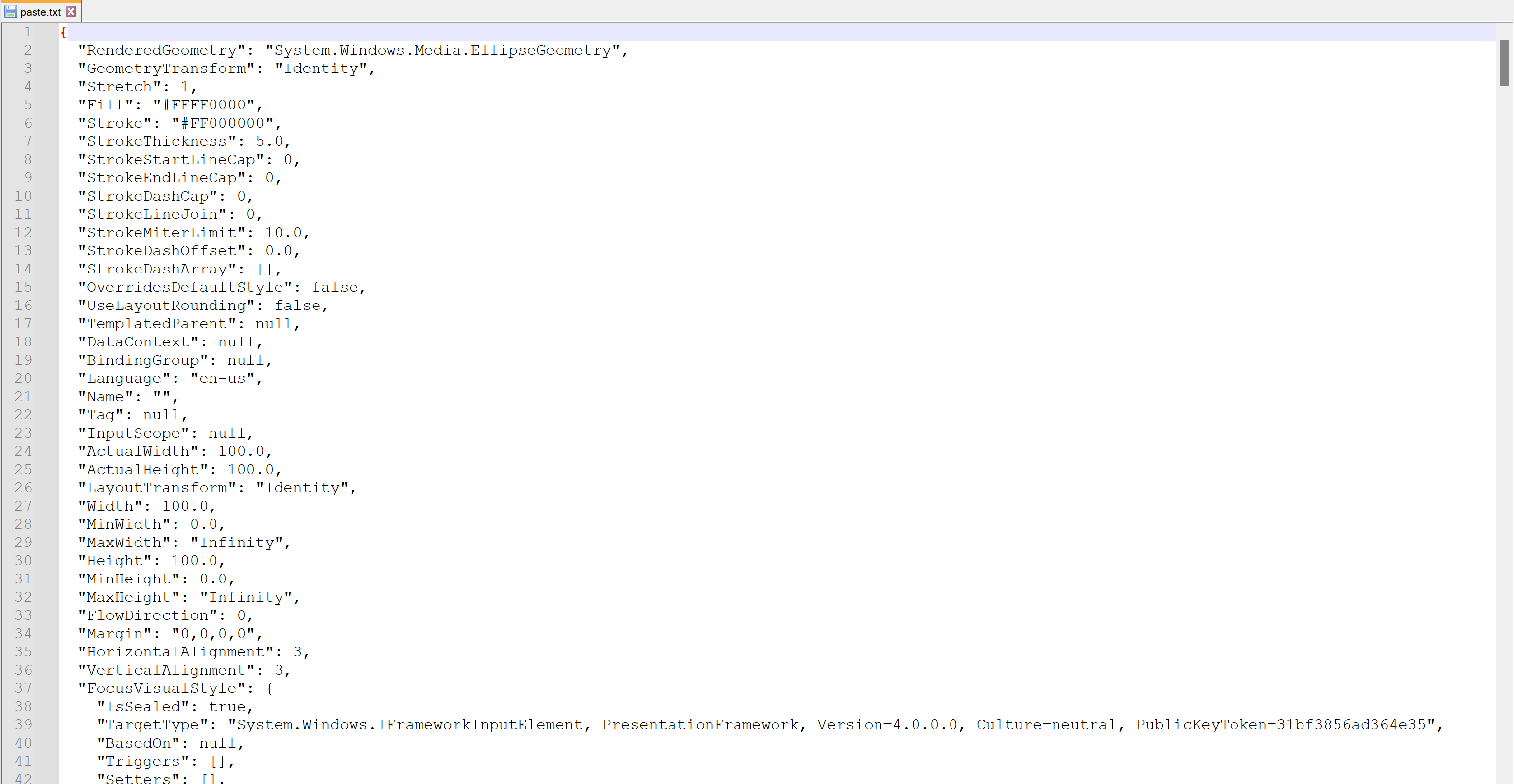Close the paste.txt tab
The height and width of the screenshot is (784, 1514).
[71, 11]
